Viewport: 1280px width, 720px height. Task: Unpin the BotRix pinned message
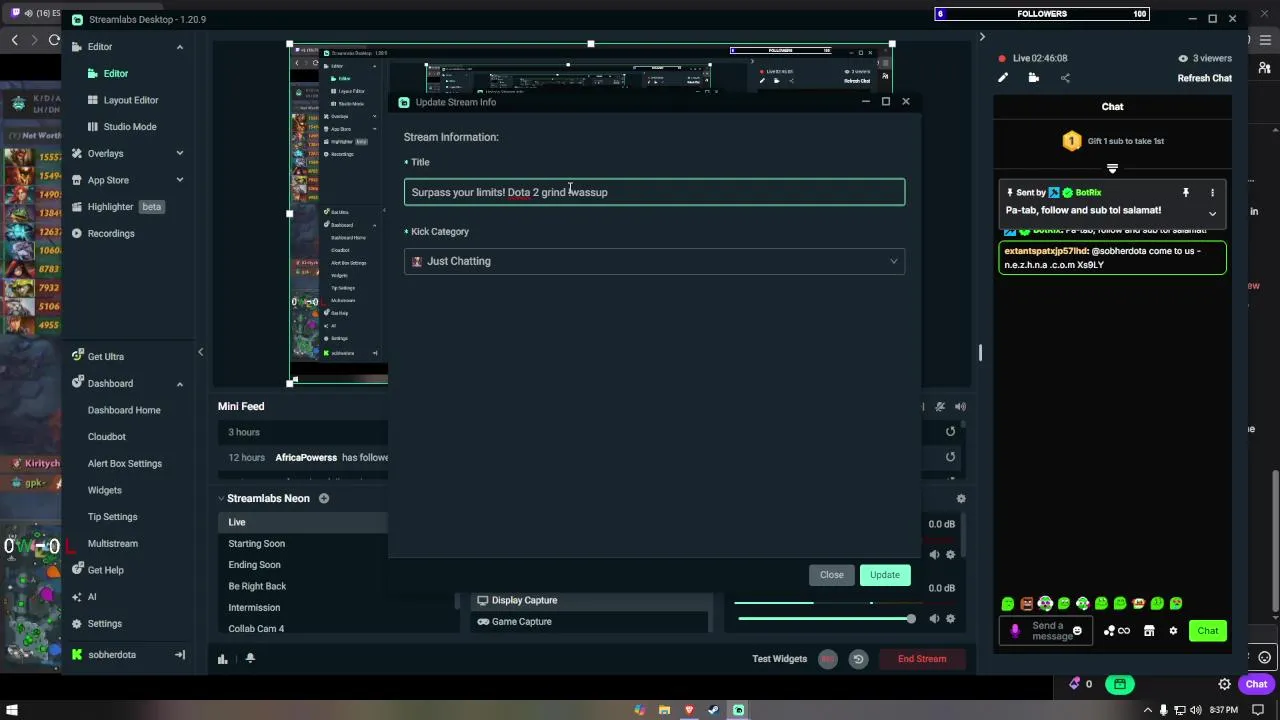coord(1185,193)
